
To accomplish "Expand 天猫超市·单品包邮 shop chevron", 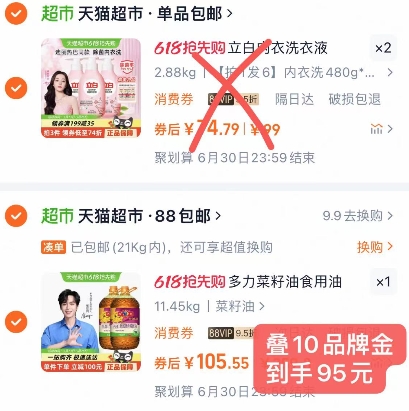I will pos(229,14).
